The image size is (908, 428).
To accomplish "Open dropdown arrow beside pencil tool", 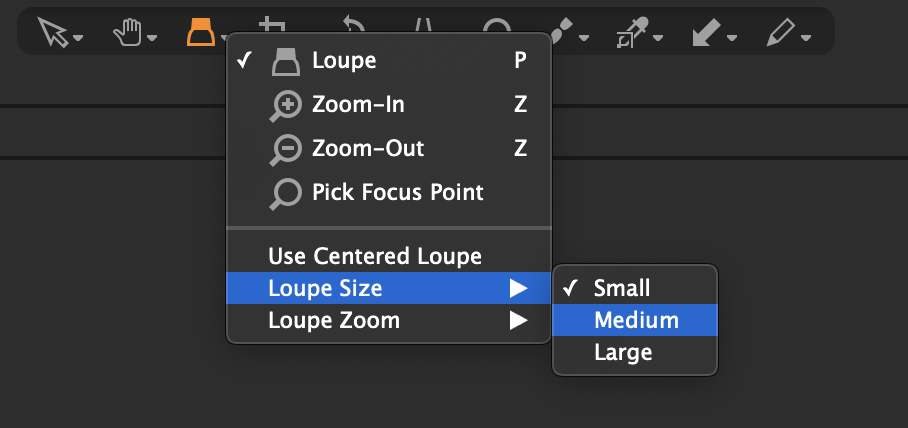I will (806, 38).
